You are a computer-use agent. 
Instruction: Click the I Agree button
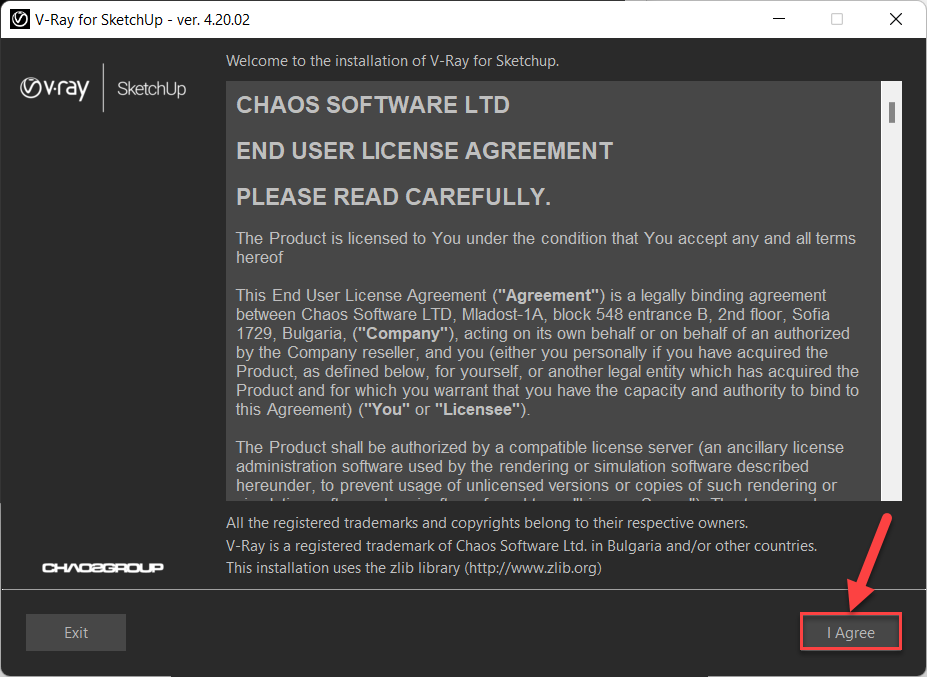(x=851, y=632)
